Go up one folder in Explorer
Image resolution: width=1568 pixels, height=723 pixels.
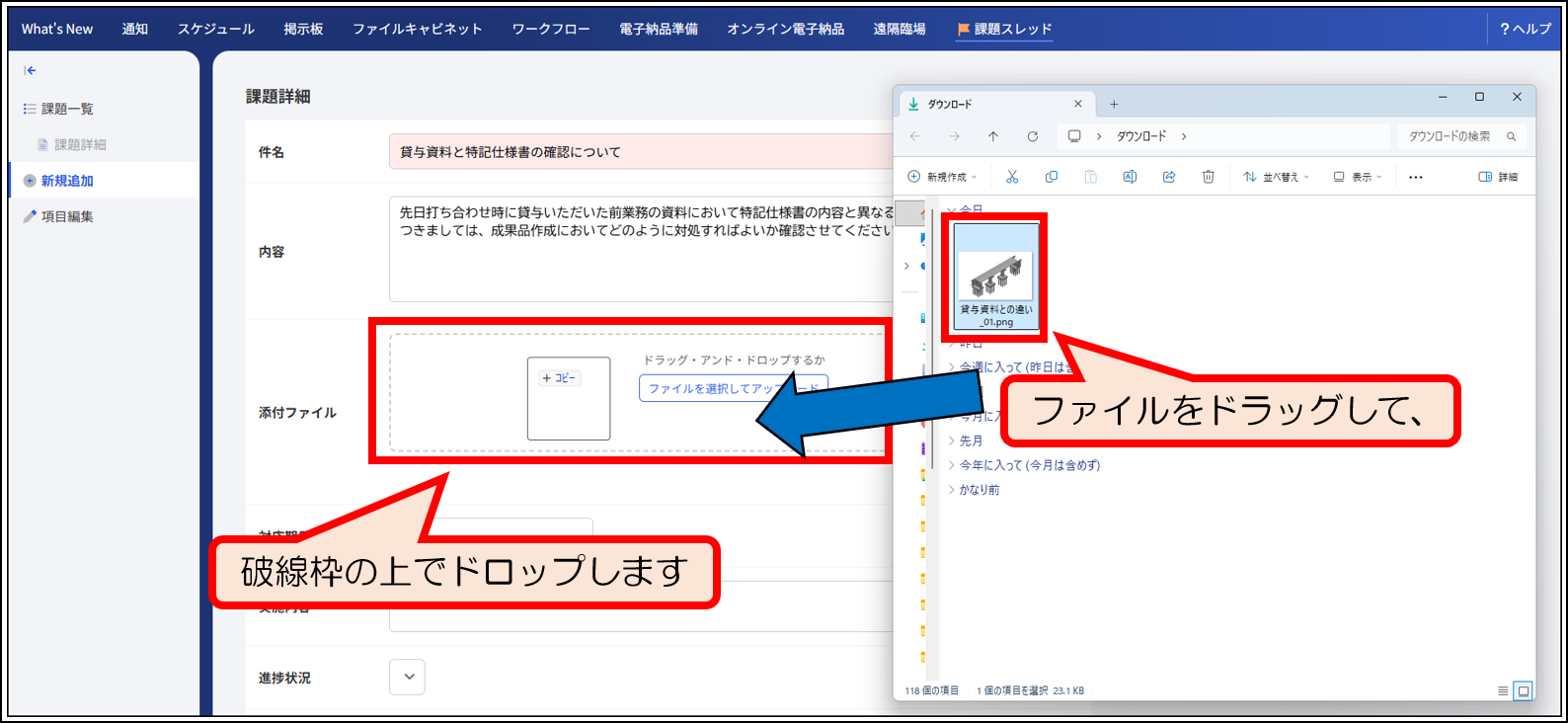[993, 136]
